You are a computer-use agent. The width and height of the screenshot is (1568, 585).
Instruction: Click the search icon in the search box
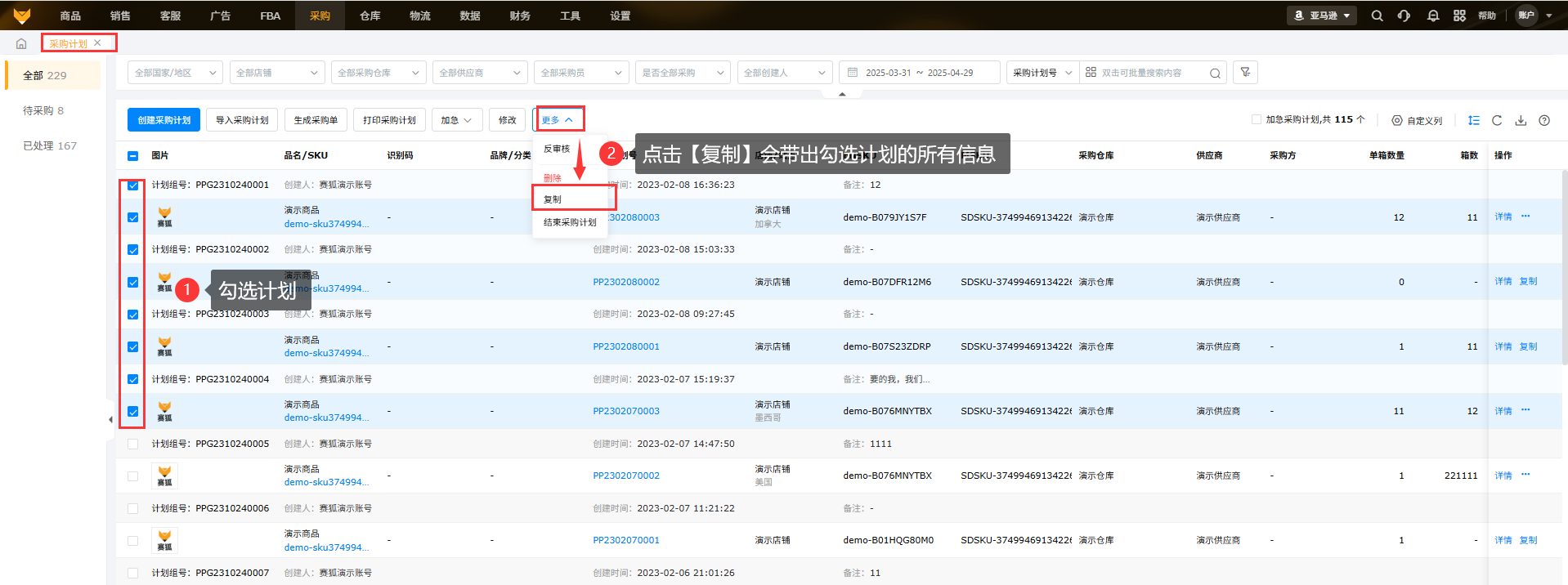(1215, 73)
